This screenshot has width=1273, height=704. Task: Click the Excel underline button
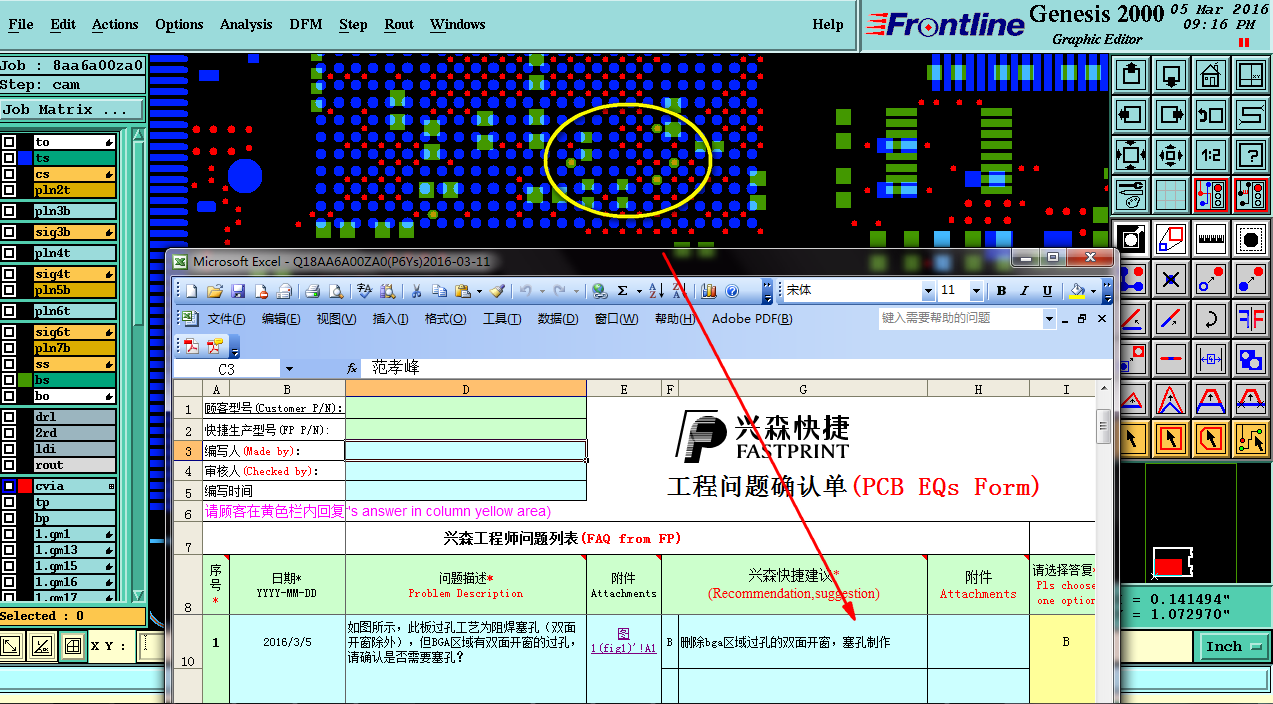click(1047, 291)
